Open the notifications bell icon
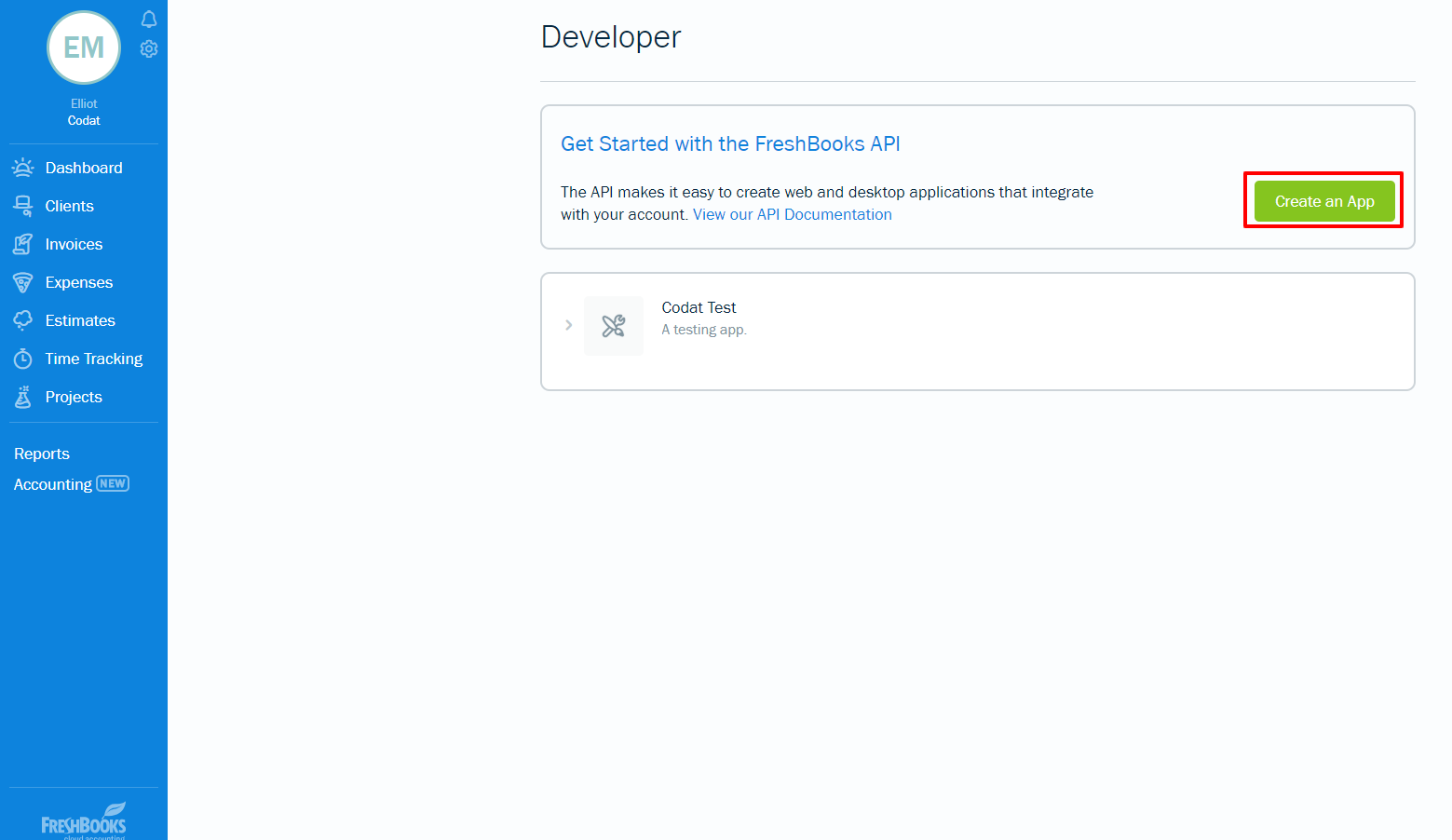The image size is (1452, 840). [149, 19]
